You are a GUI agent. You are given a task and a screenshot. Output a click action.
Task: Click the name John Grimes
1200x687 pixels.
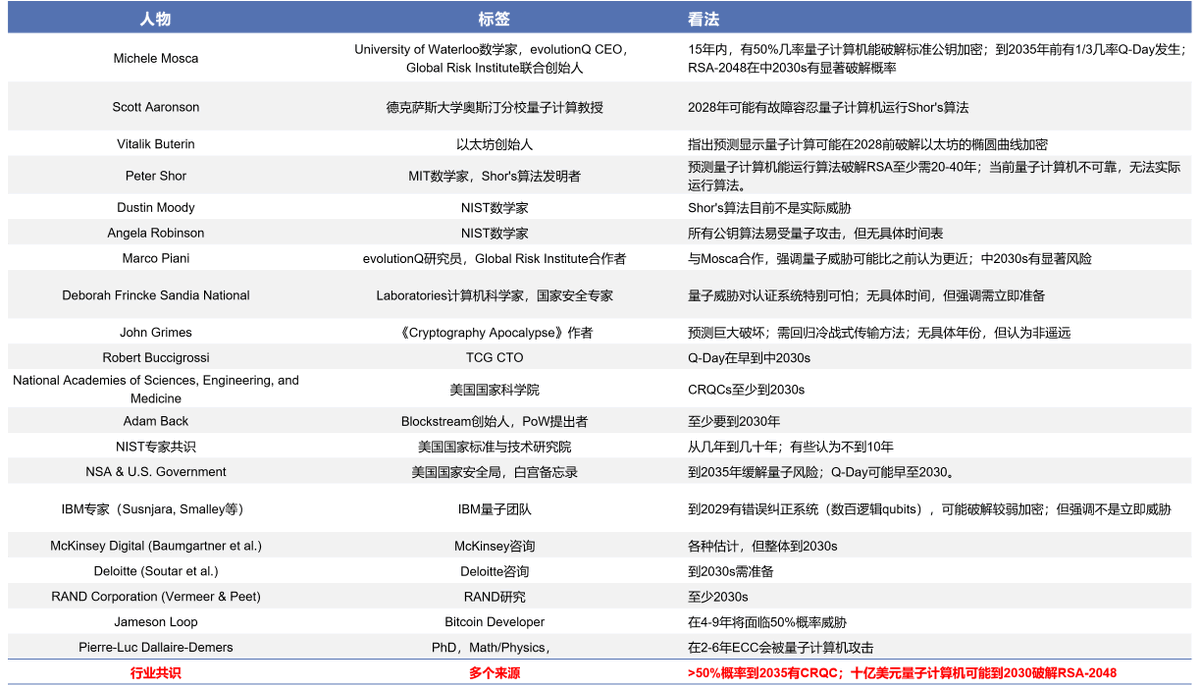coord(156,332)
